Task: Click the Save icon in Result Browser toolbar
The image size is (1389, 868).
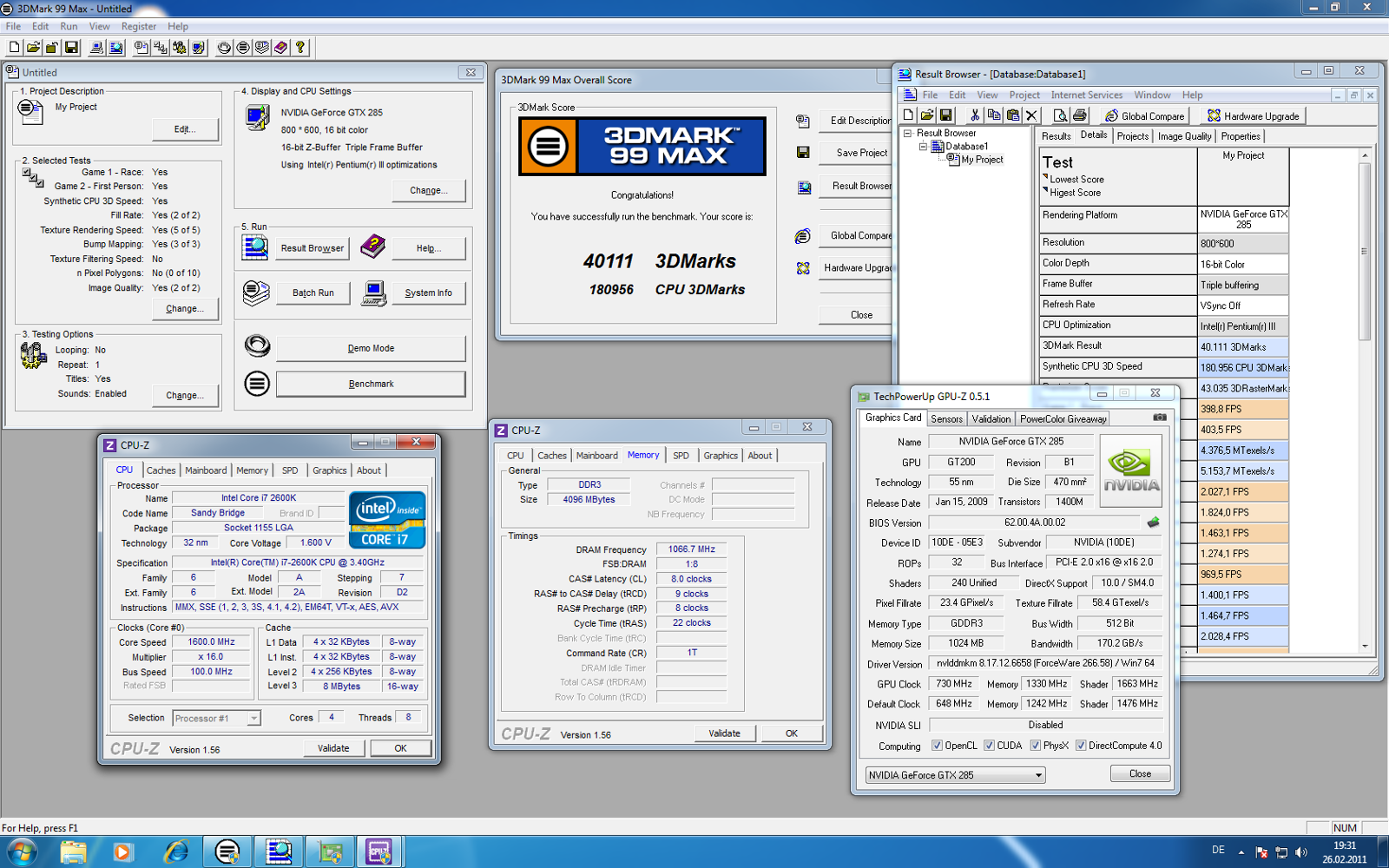Action: [x=946, y=115]
